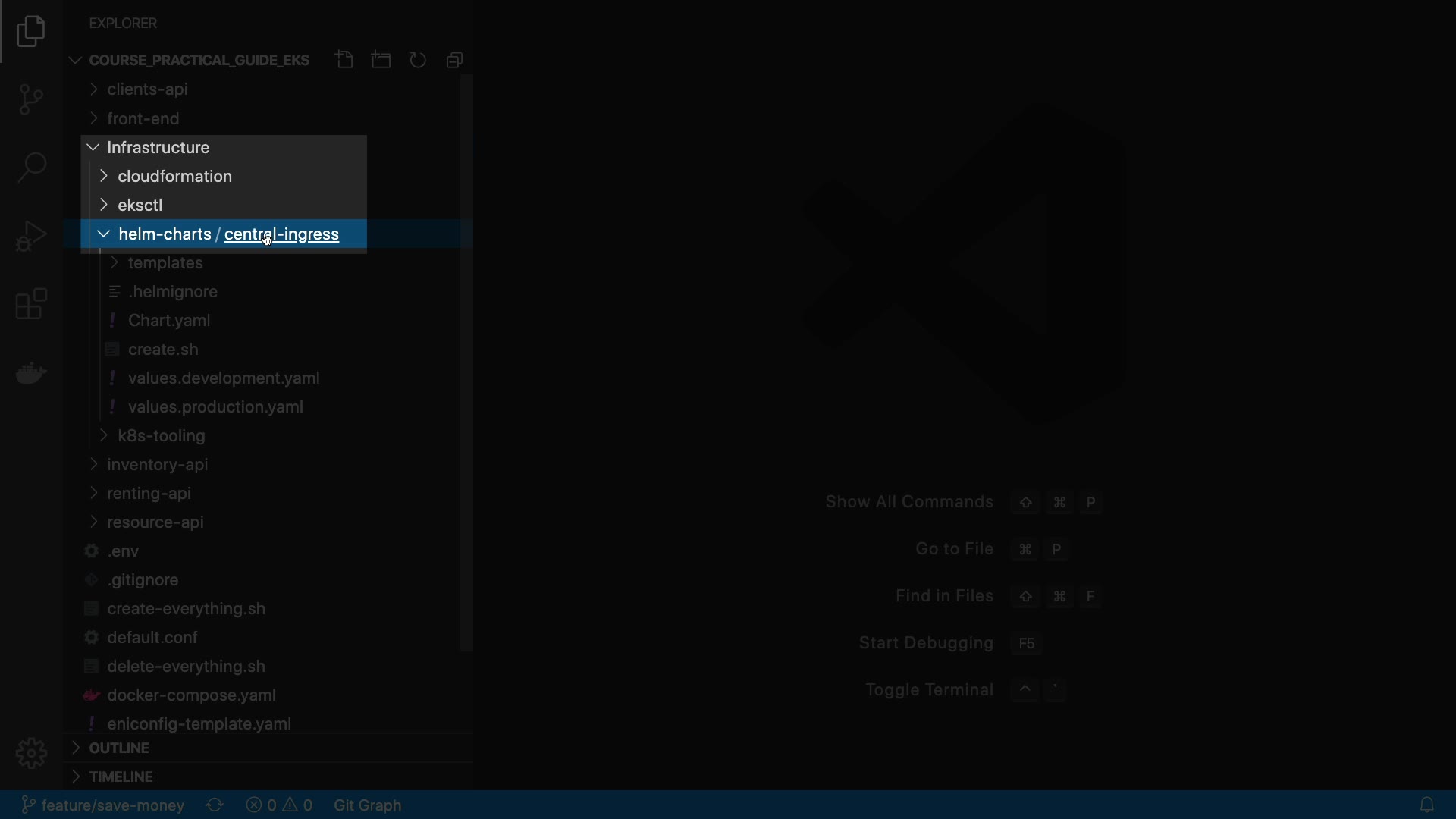Screen dimensions: 1456x819
Task: Expand the OUTLINE section
Action: point(119,748)
